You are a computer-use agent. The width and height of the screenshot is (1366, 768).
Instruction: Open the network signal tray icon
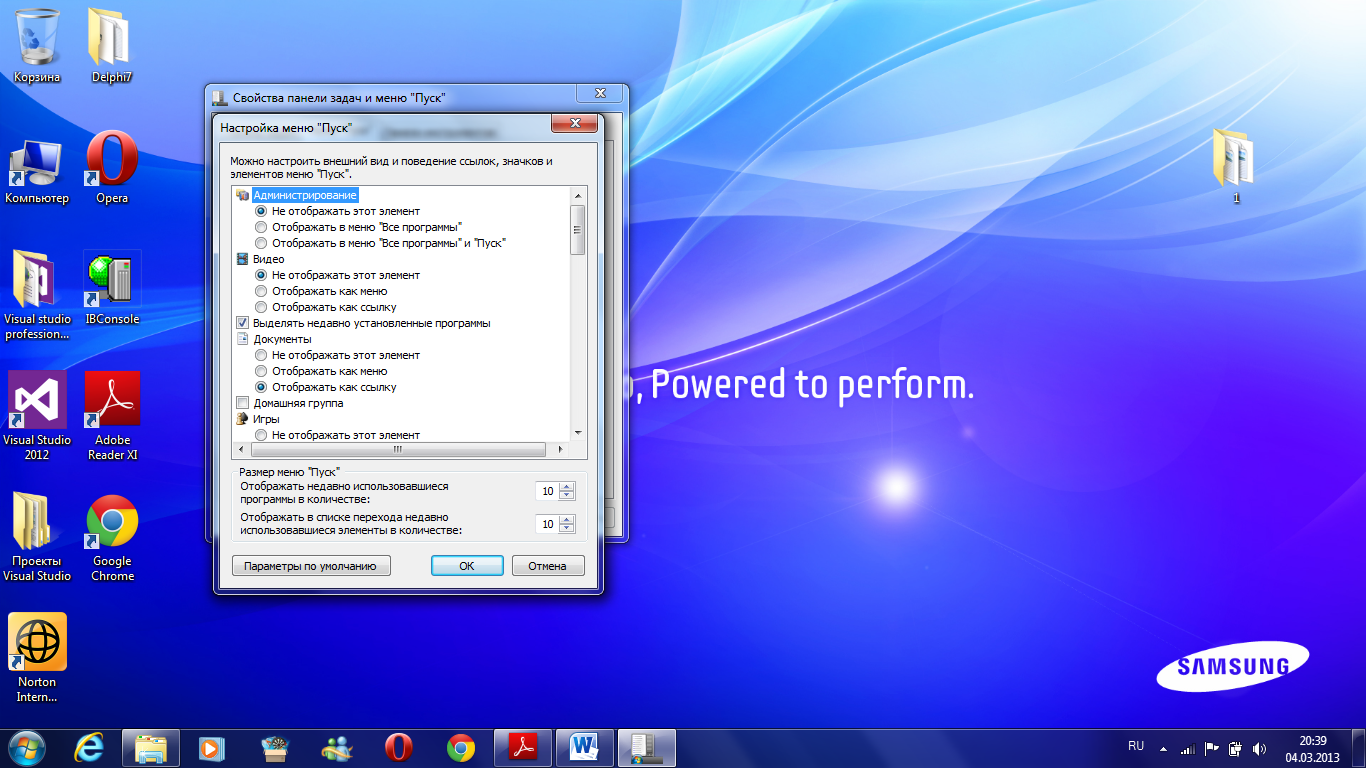pyautogui.click(x=1187, y=748)
